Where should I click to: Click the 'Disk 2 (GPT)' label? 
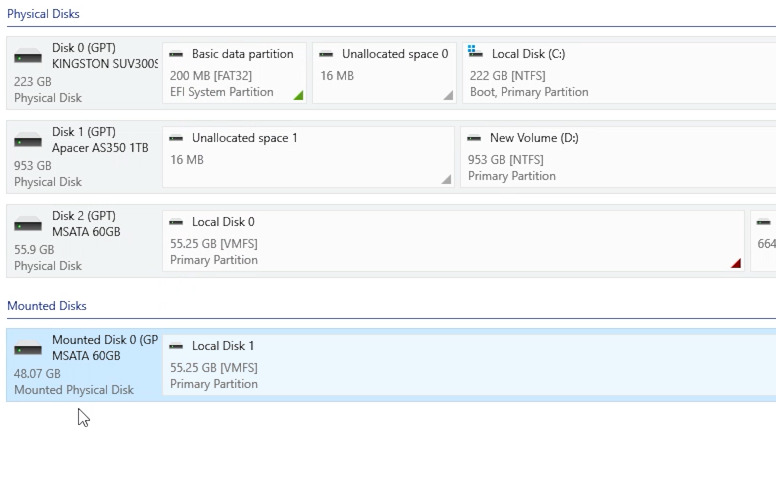[x=84, y=216]
